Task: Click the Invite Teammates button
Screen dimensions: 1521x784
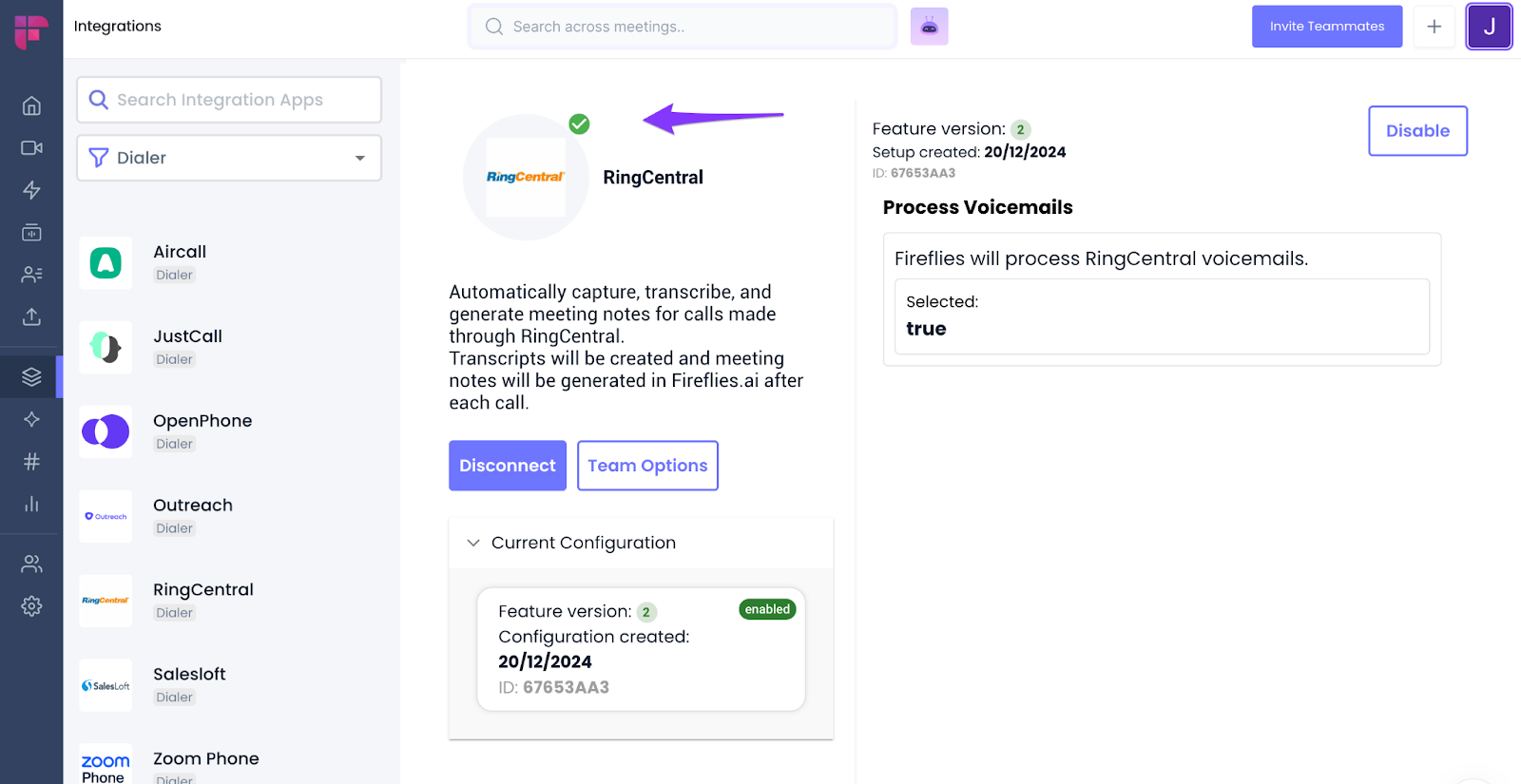Action: tap(1326, 27)
